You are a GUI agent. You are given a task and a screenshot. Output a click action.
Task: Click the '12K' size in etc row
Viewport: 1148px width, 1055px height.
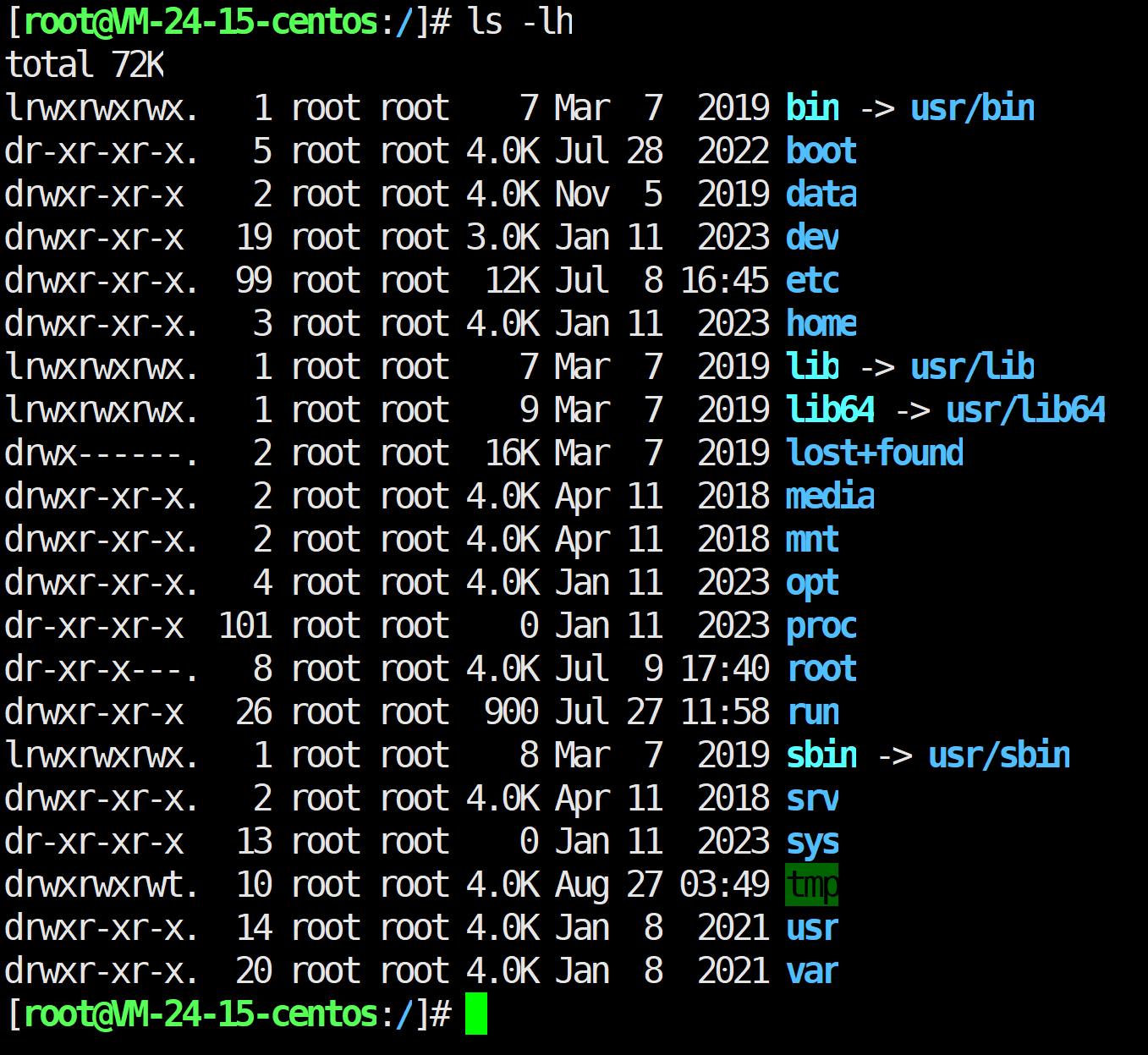[512, 280]
